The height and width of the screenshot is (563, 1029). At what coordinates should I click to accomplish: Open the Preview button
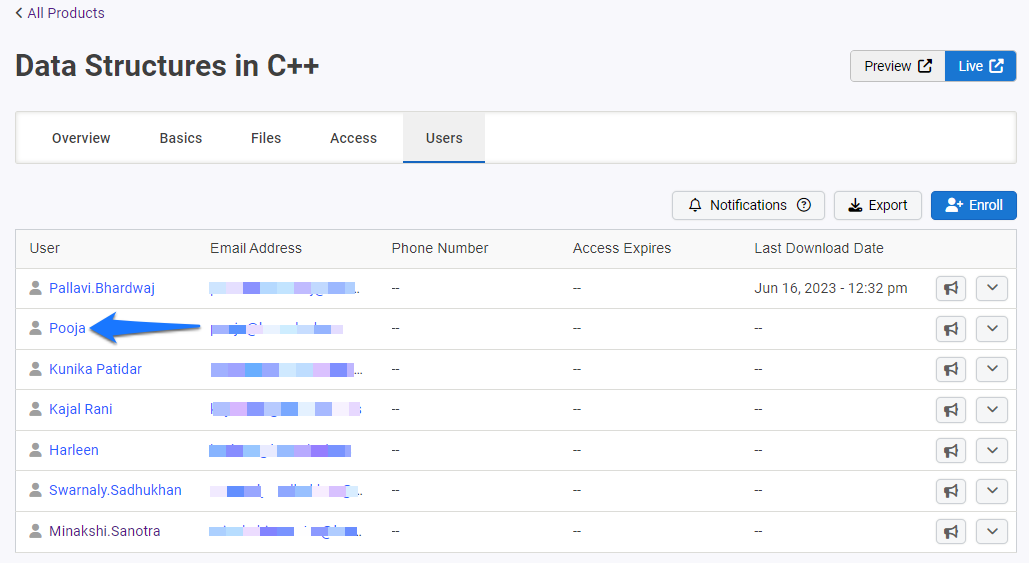897,66
